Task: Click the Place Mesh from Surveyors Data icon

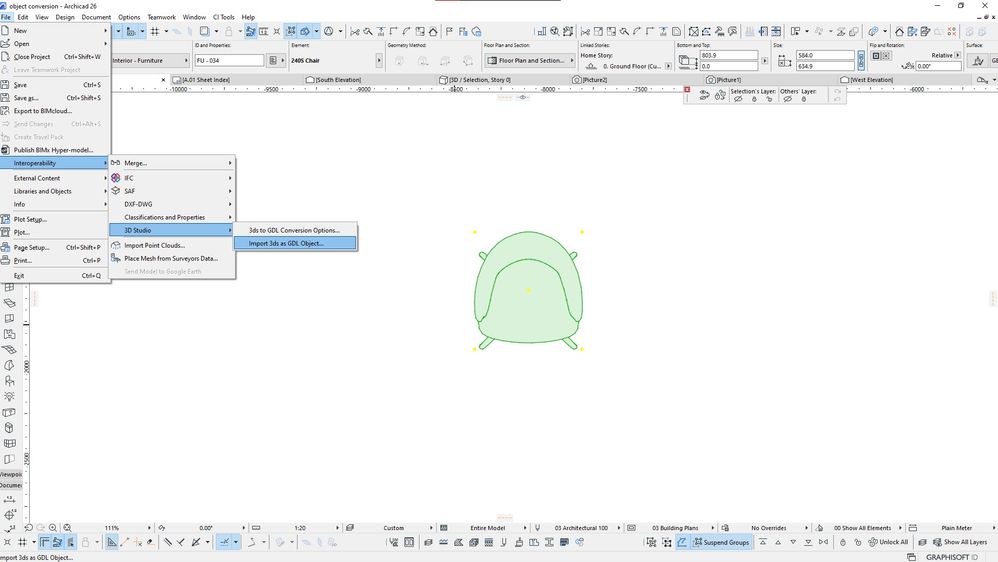Action: (x=116, y=258)
